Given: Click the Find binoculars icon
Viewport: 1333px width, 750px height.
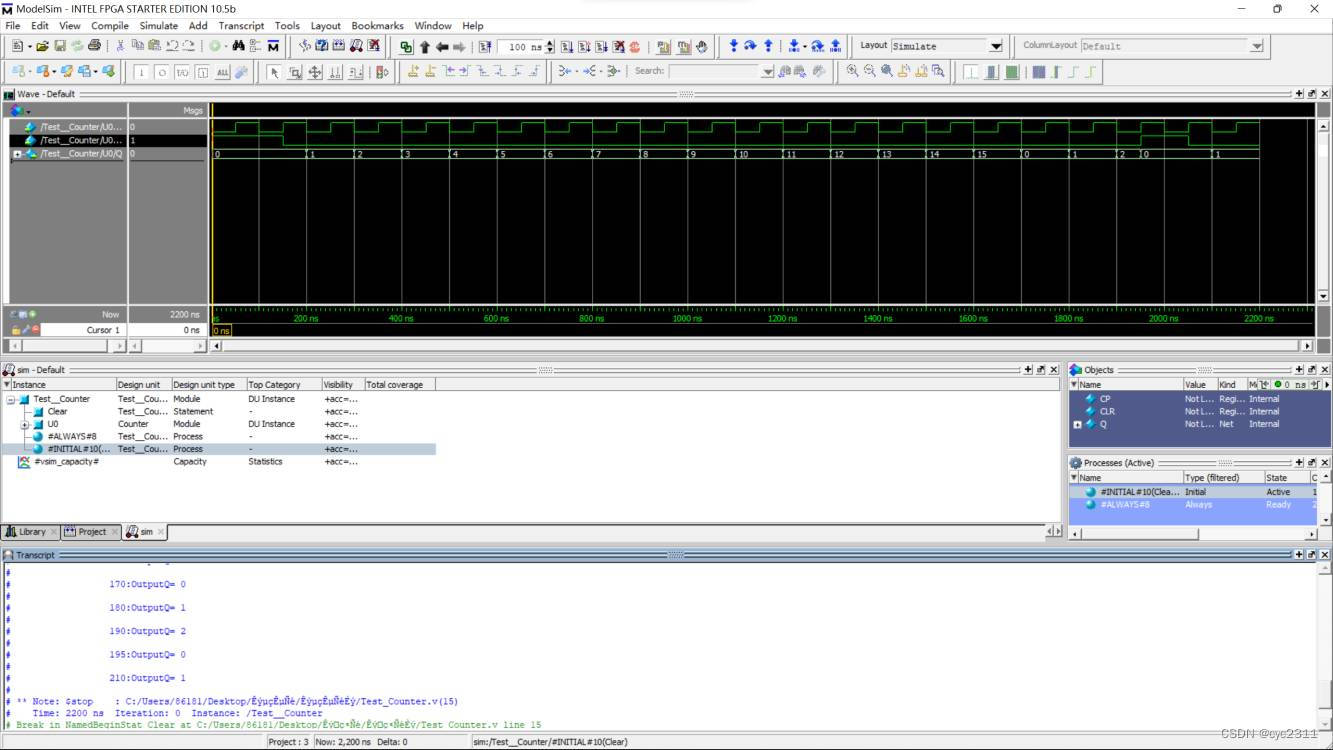Looking at the screenshot, I should pos(238,46).
